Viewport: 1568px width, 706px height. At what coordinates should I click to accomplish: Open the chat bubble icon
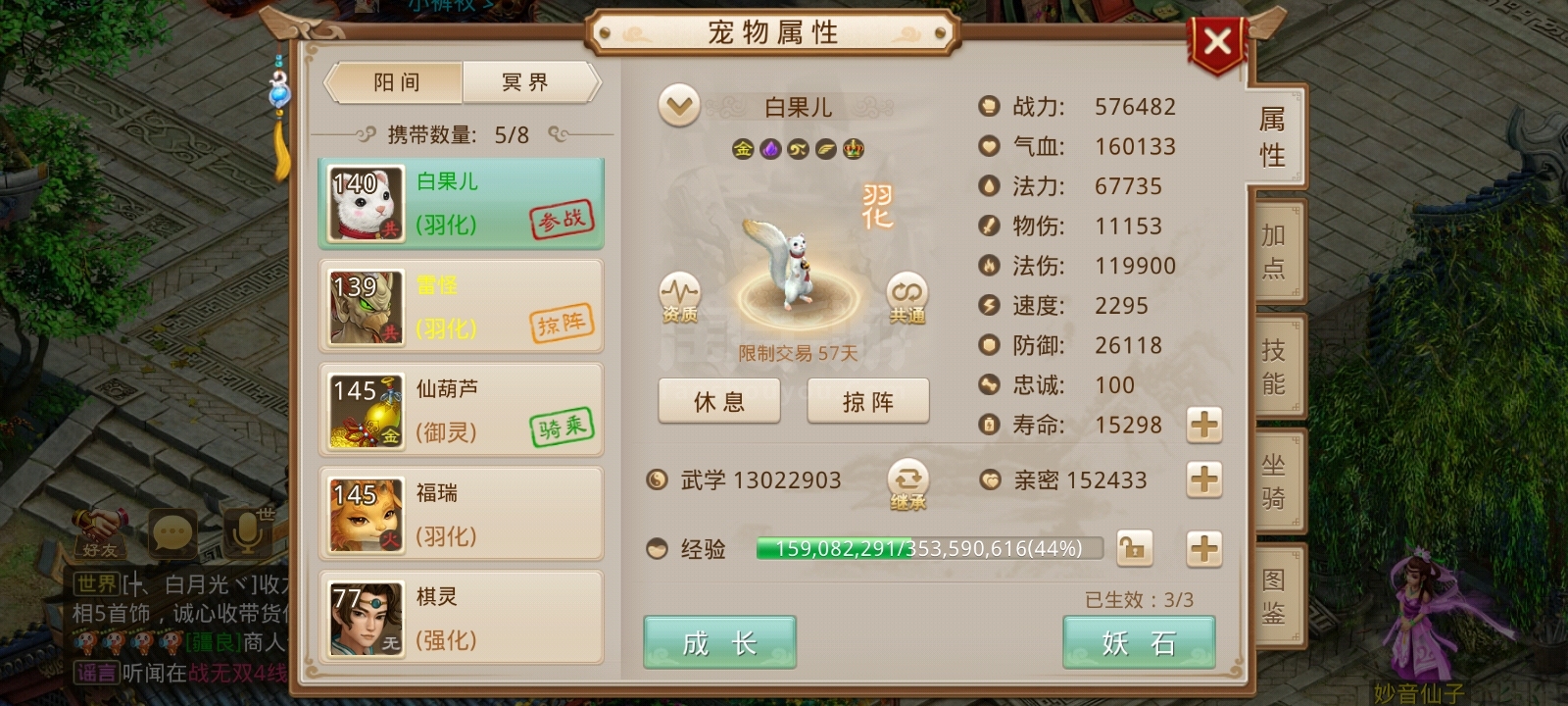pos(174,534)
